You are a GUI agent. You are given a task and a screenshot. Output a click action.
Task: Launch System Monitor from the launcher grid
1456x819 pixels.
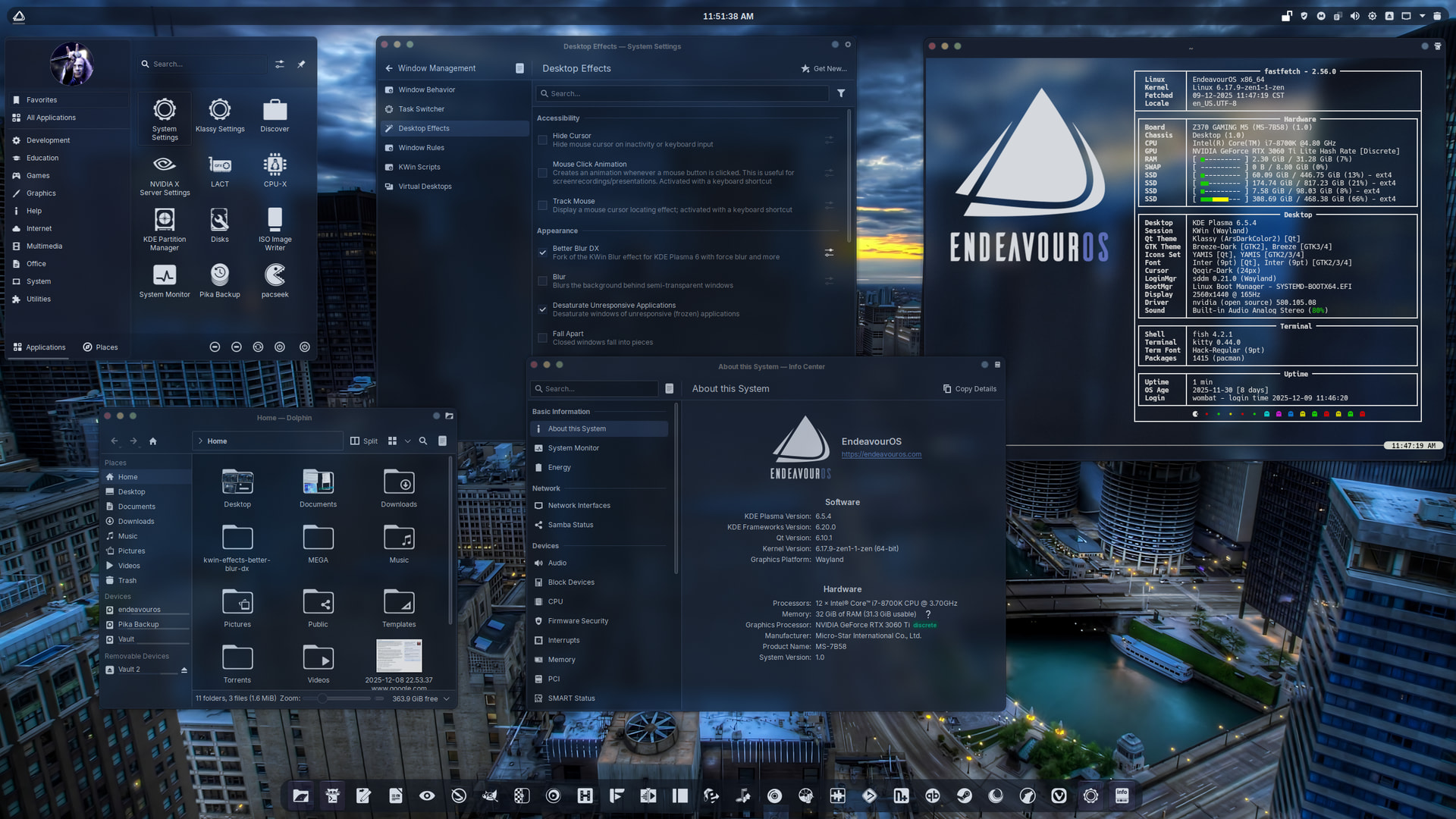[165, 281]
